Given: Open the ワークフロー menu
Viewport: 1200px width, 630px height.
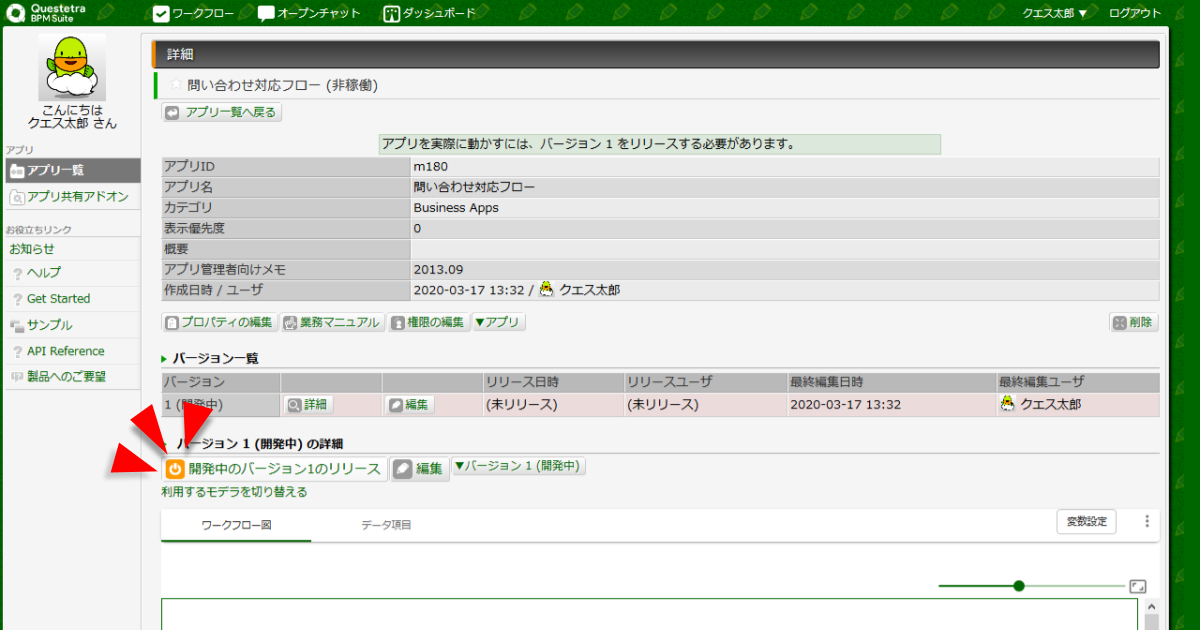Looking at the screenshot, I should point(194,14).
